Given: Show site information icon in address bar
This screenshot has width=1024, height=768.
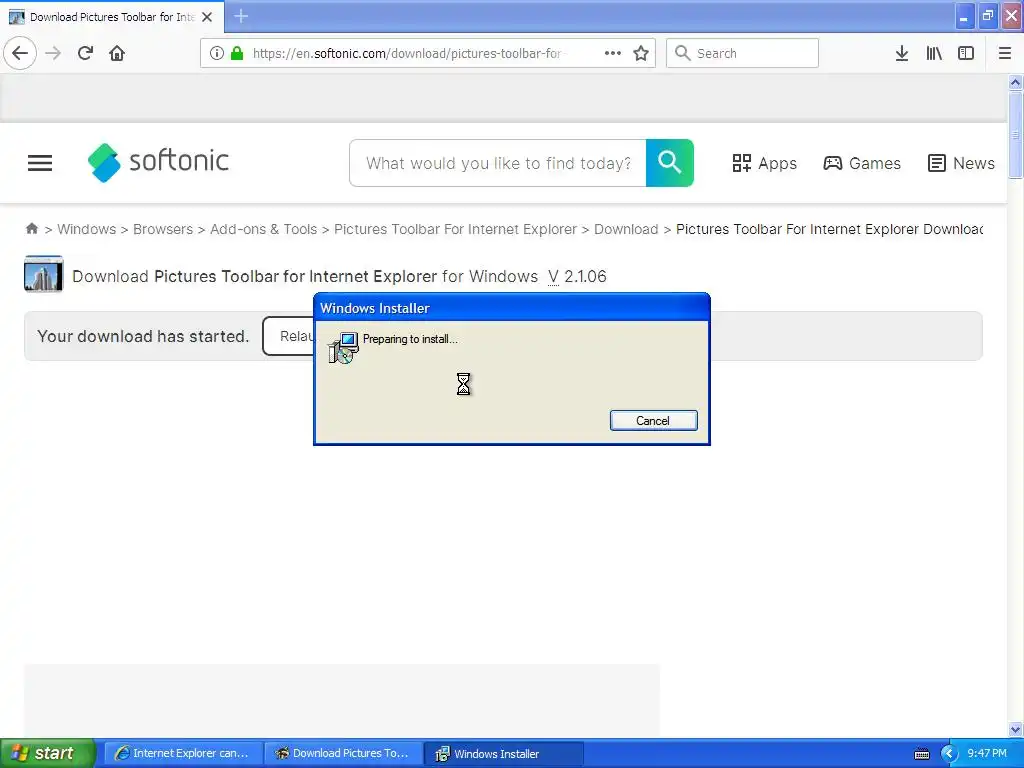Looking at the screenshot, I should (x=217, y=53).
